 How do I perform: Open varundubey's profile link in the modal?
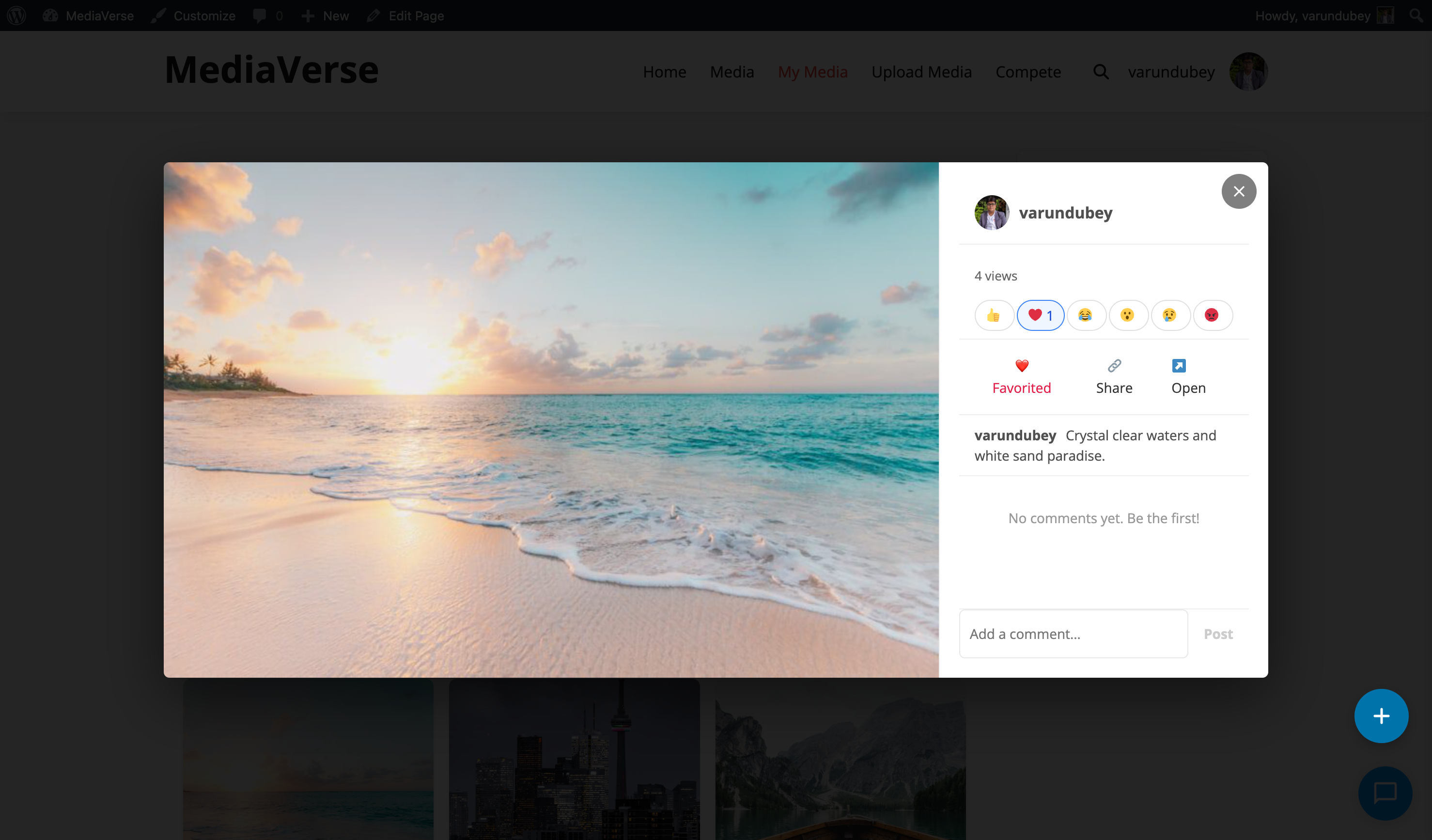click(1065, 213)
